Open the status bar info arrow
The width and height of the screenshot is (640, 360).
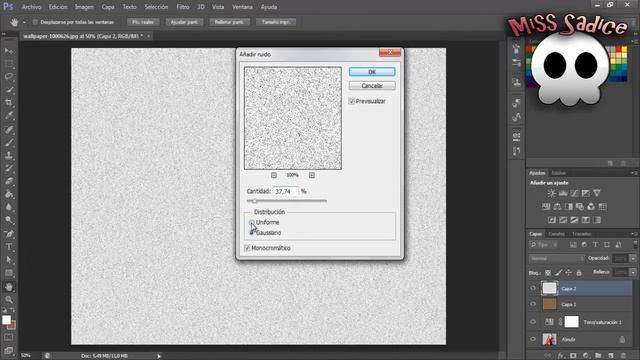click(x=159, y=356)
